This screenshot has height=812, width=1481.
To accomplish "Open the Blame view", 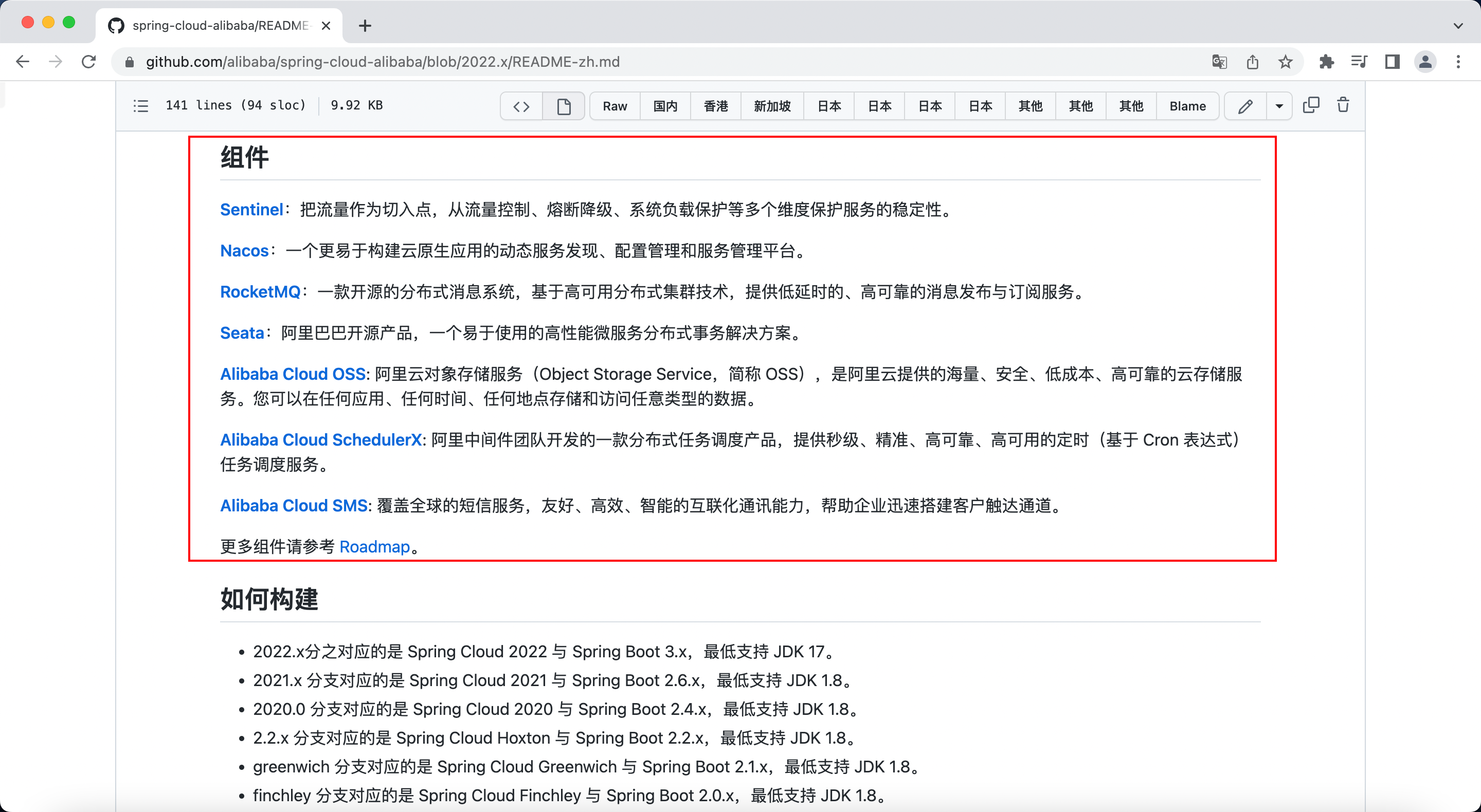I will pos(1187,106).
